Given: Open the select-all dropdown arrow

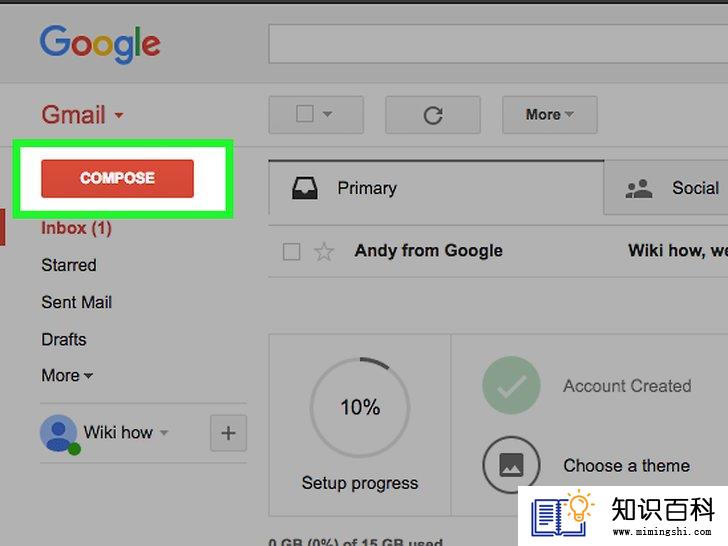Looking at the screenshot, I should click(x=327, y=114).
